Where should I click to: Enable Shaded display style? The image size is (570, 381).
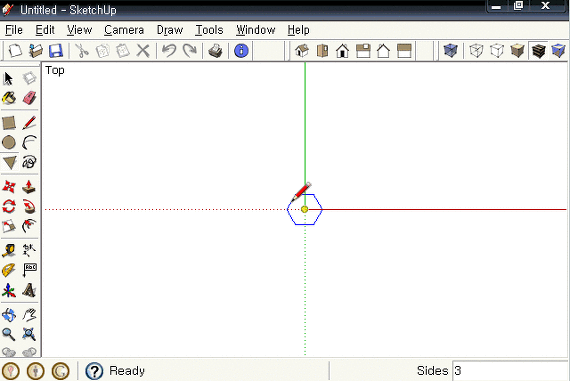(517, 51)
